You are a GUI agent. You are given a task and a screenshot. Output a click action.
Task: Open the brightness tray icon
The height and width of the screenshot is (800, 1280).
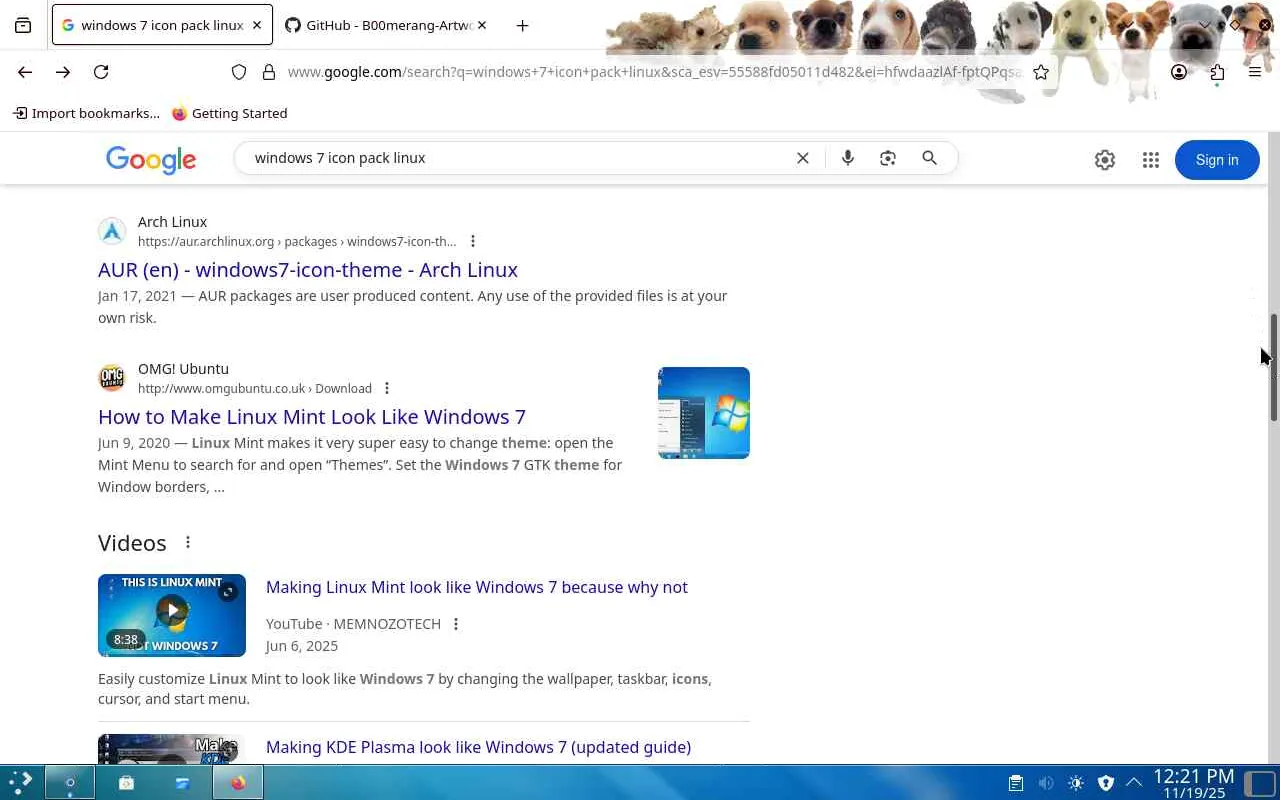pos(1076,783)
